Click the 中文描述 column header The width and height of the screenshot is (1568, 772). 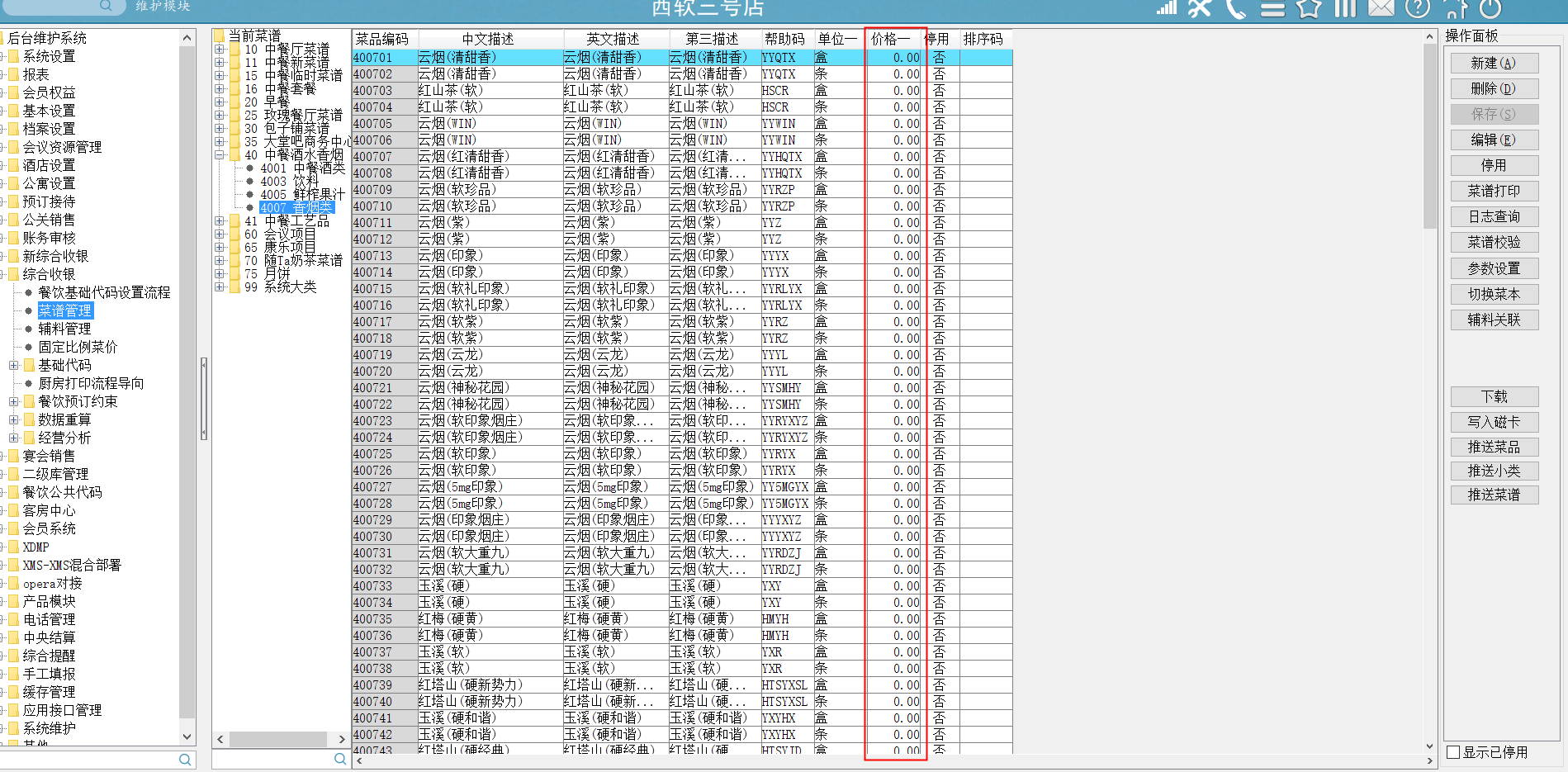(x=490, y=40)
